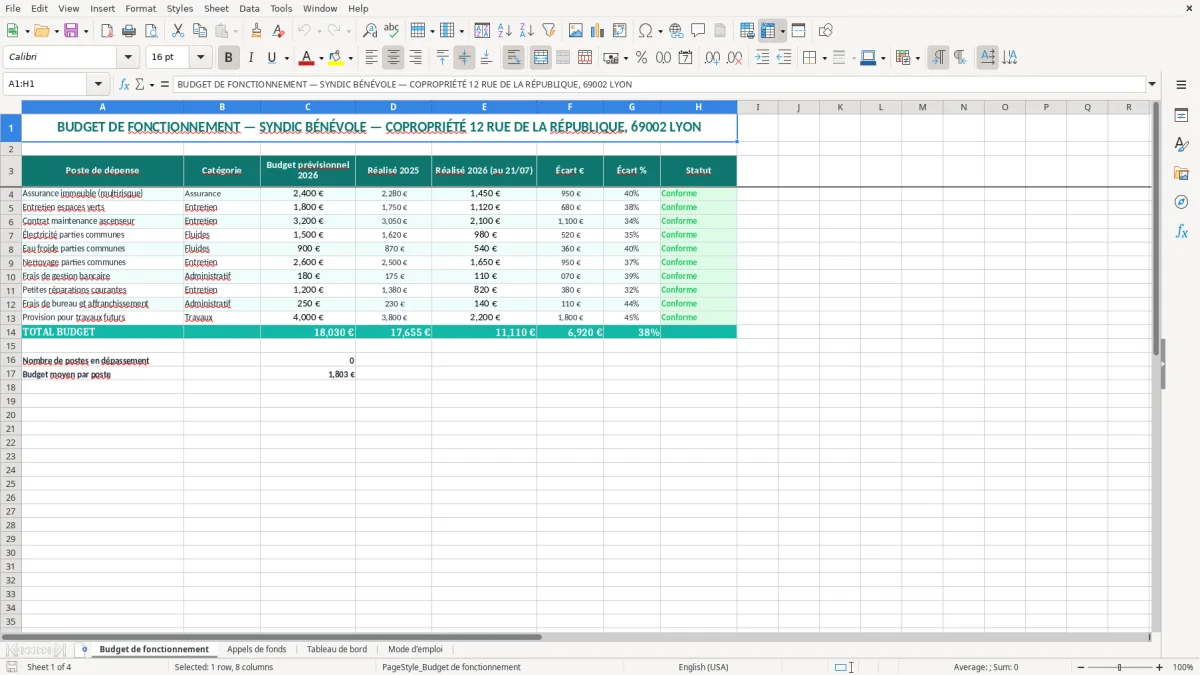Click the Export as PDF icon
Image resolution: width=1200 pixels, height=675 pixels.
107,31
